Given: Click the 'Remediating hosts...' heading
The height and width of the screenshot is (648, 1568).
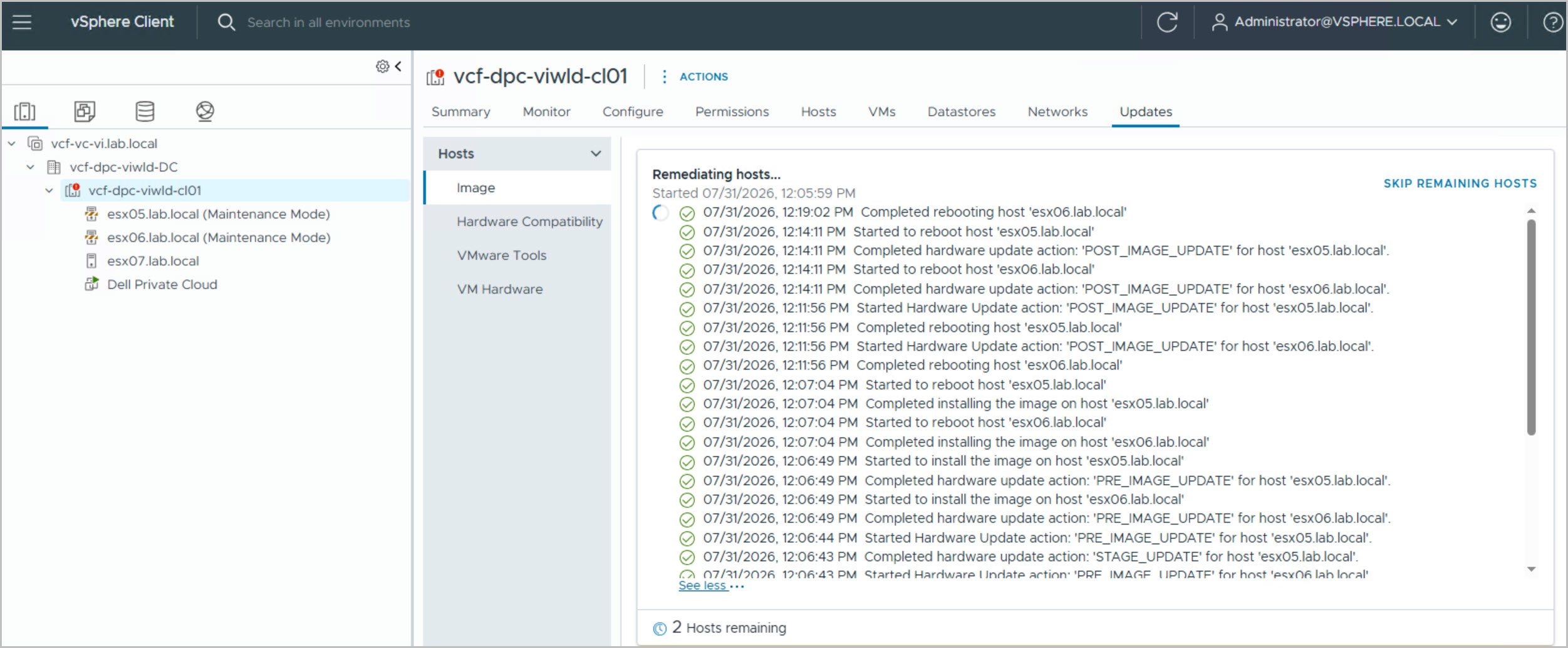Looking at the screenshot, I should click(x=716, y=174).
